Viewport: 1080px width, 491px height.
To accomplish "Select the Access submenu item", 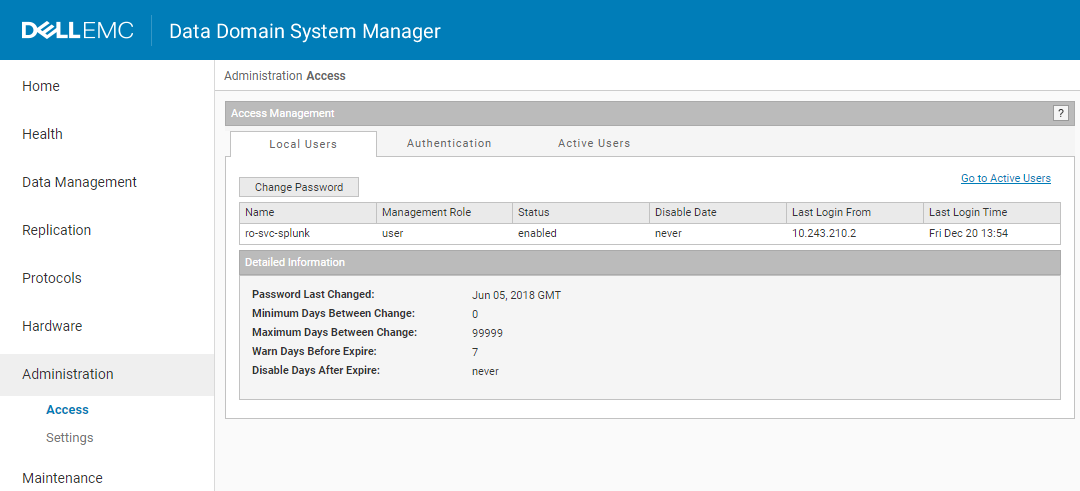I will click(68, 410).
